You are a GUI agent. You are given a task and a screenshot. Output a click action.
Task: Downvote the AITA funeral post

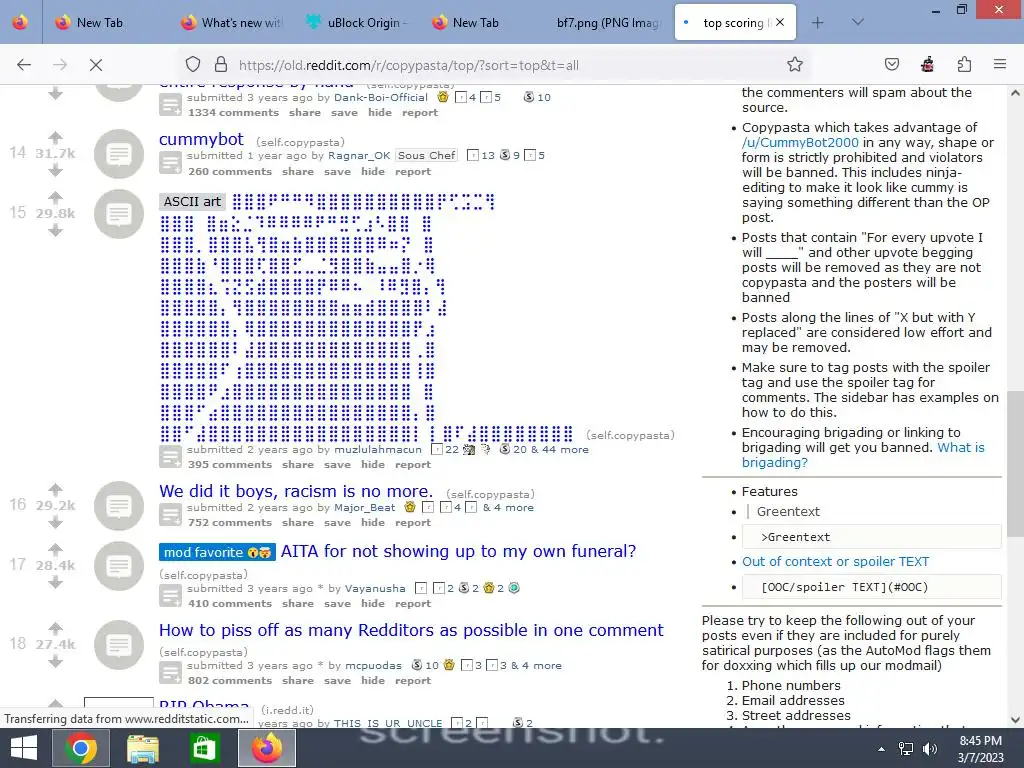[x=56, y=582]
